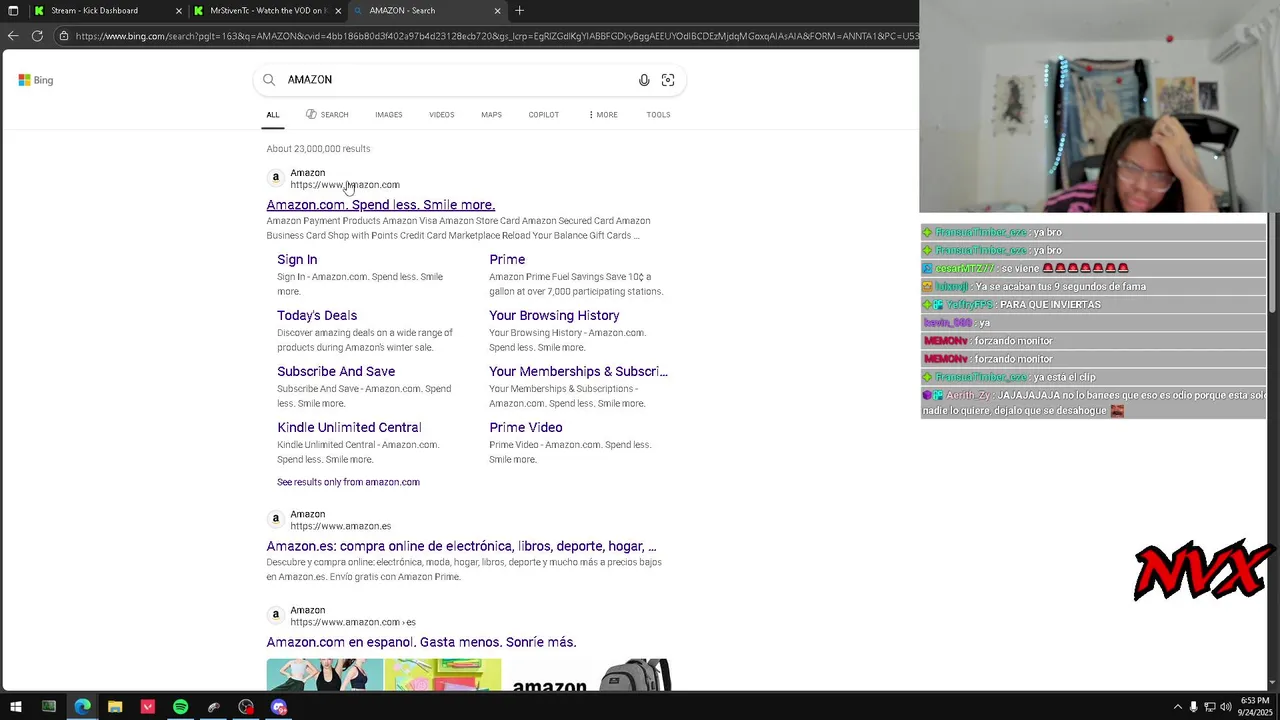This screenshot has height=720, width=1280.
Task: Open Your Memberships & Subscriptions sitelink
Action: point(578,372)
